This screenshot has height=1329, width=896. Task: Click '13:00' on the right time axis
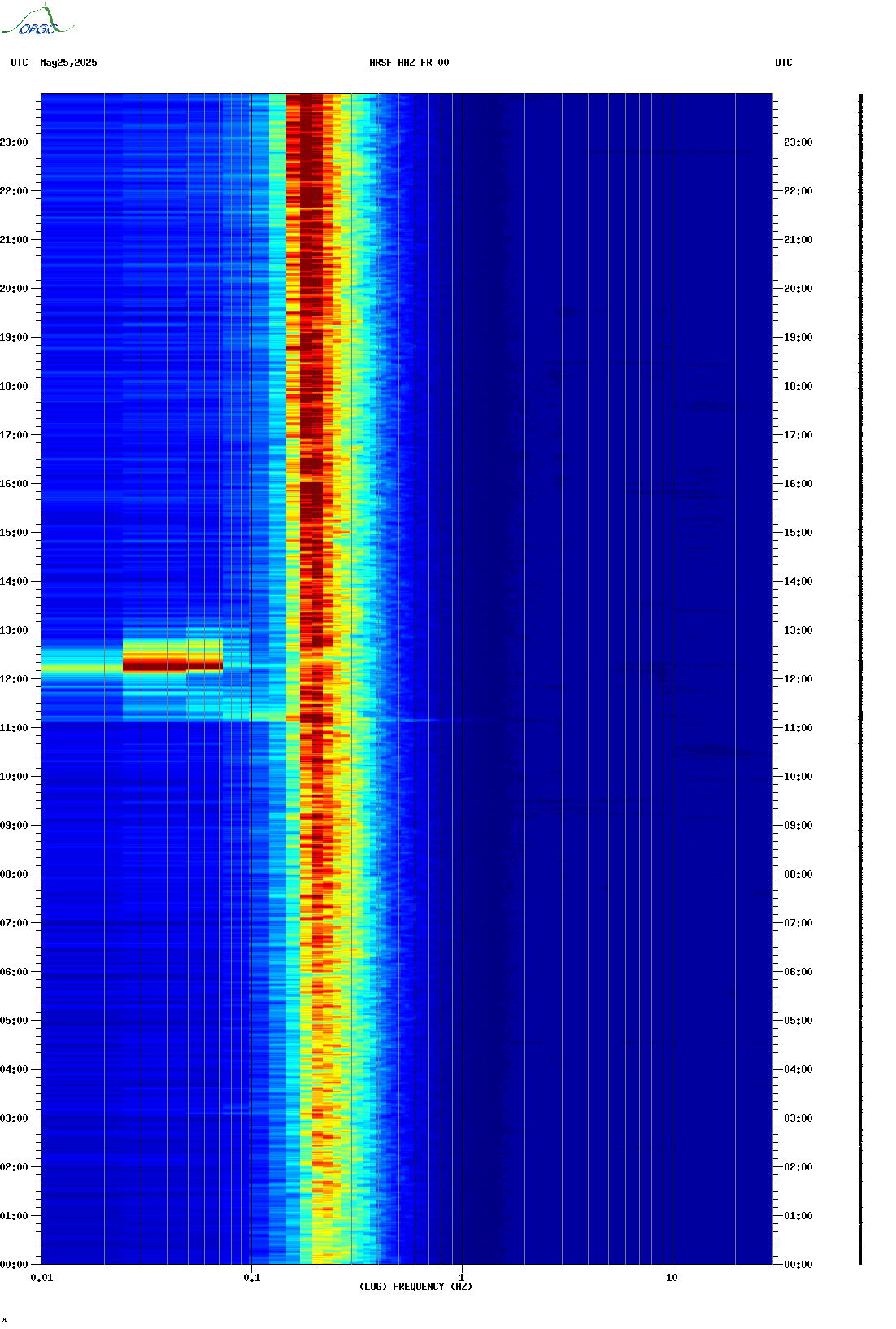tap(798, 630)
